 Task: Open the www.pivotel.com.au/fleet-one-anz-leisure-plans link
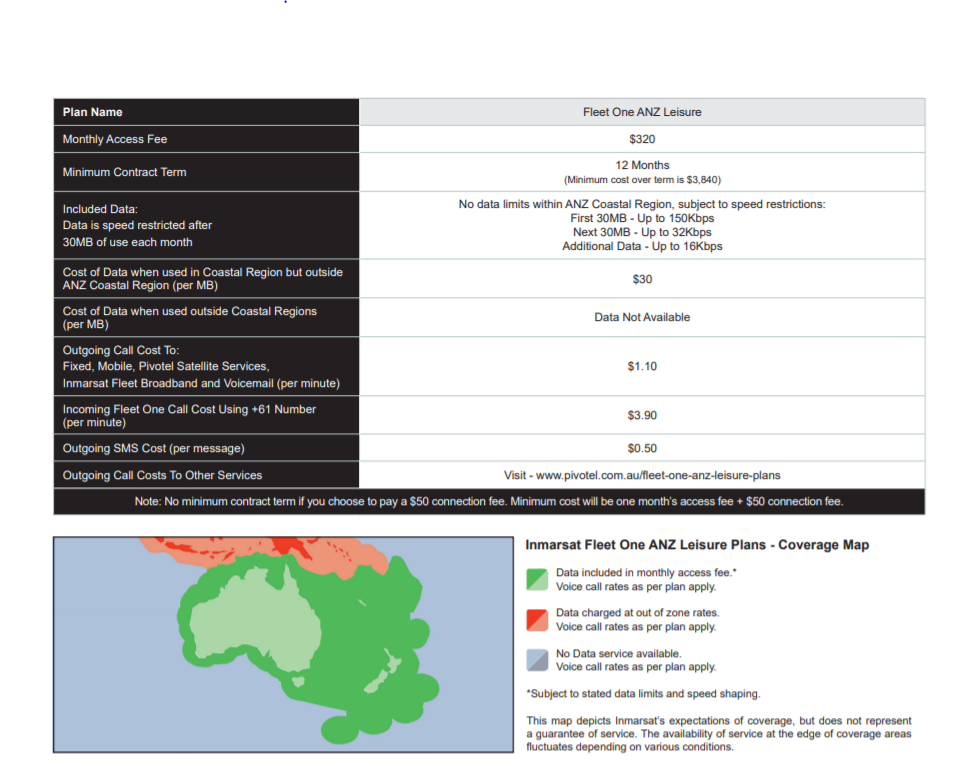pyautogui.click(x=658, y=475)
